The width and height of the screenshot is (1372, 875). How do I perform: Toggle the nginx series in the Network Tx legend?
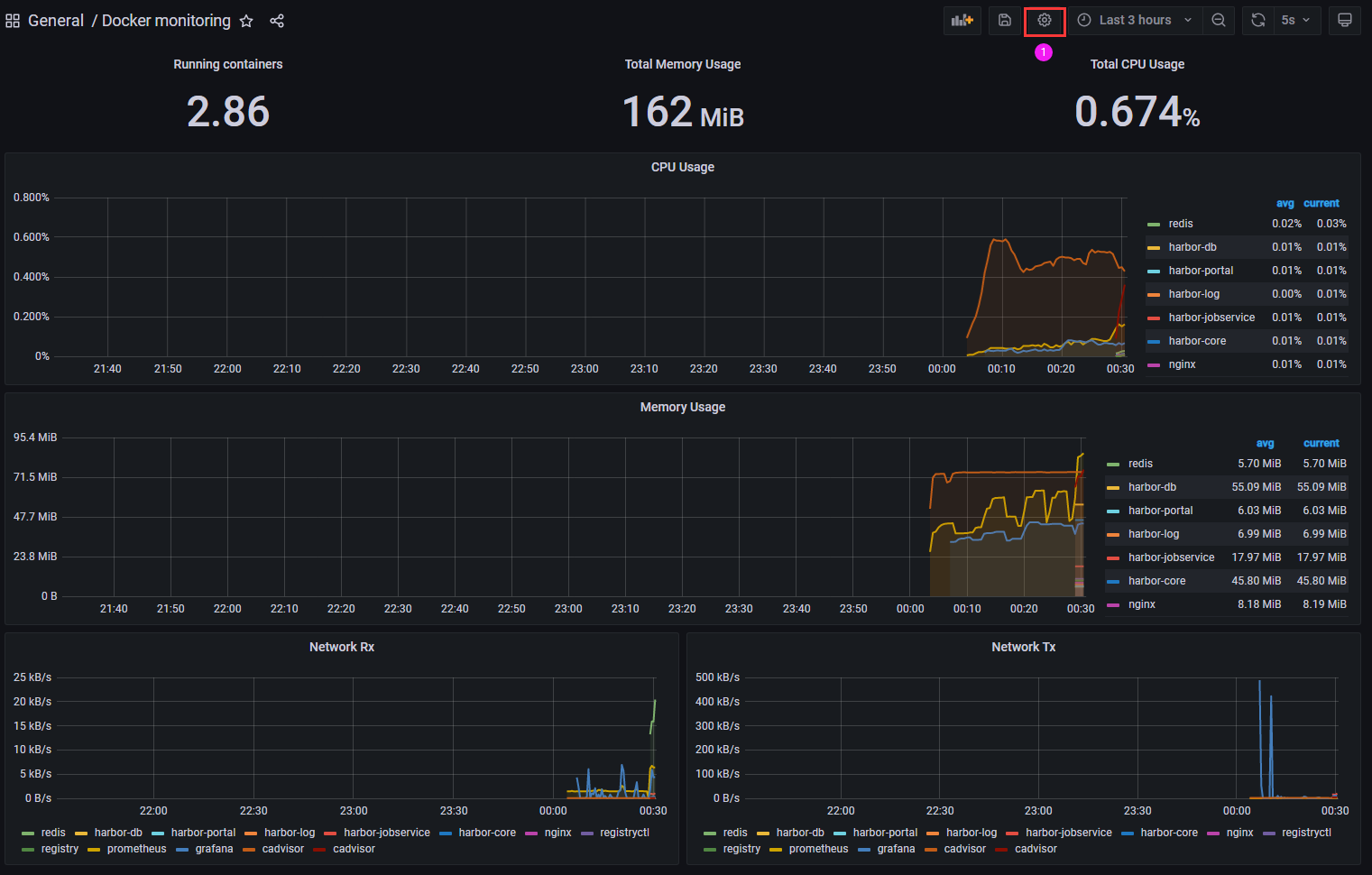pyautogui.click(x=1239, y=833)
